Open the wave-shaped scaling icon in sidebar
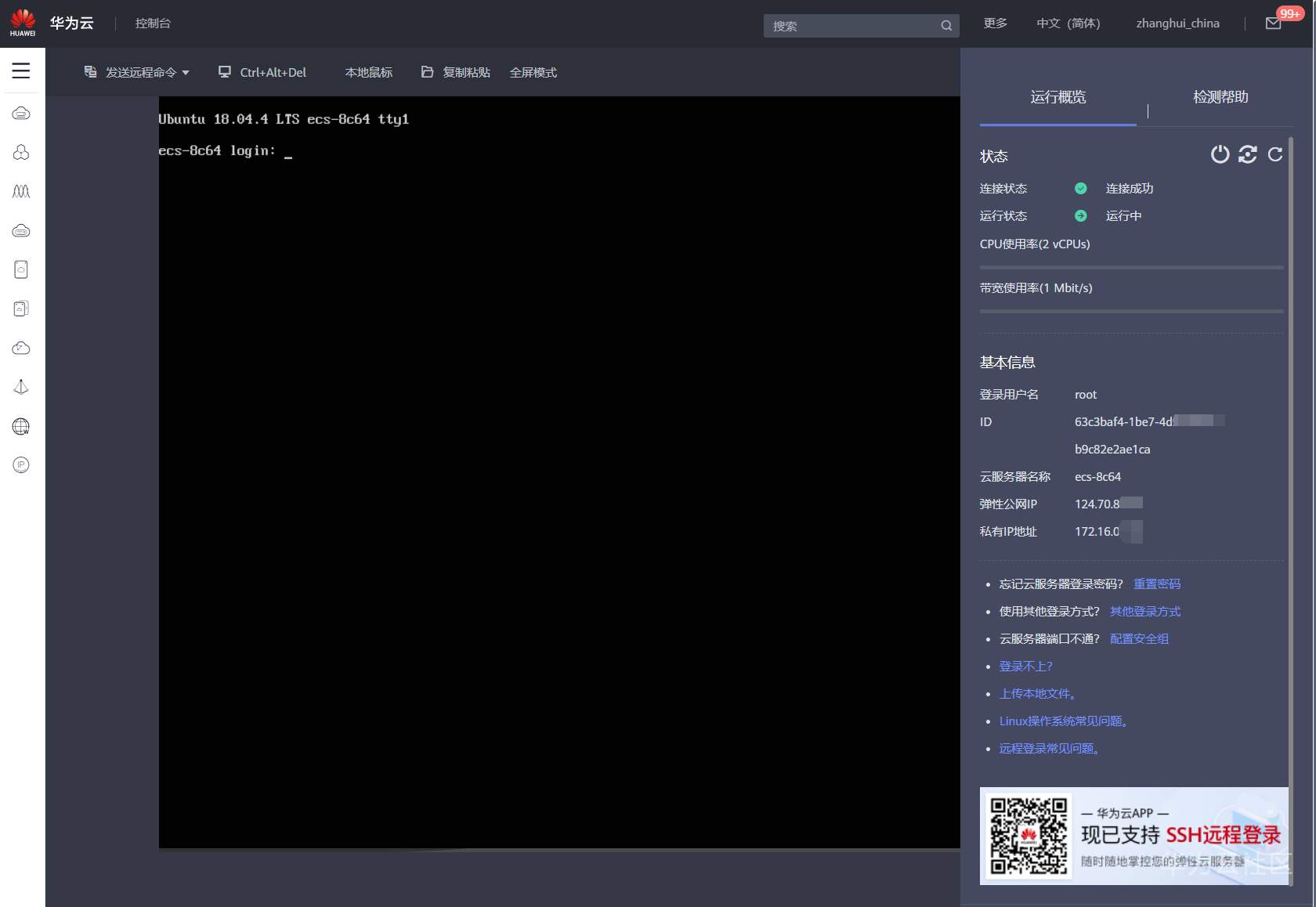The height and width of the screenshot is (907, 1316). [x=21, y=191]
